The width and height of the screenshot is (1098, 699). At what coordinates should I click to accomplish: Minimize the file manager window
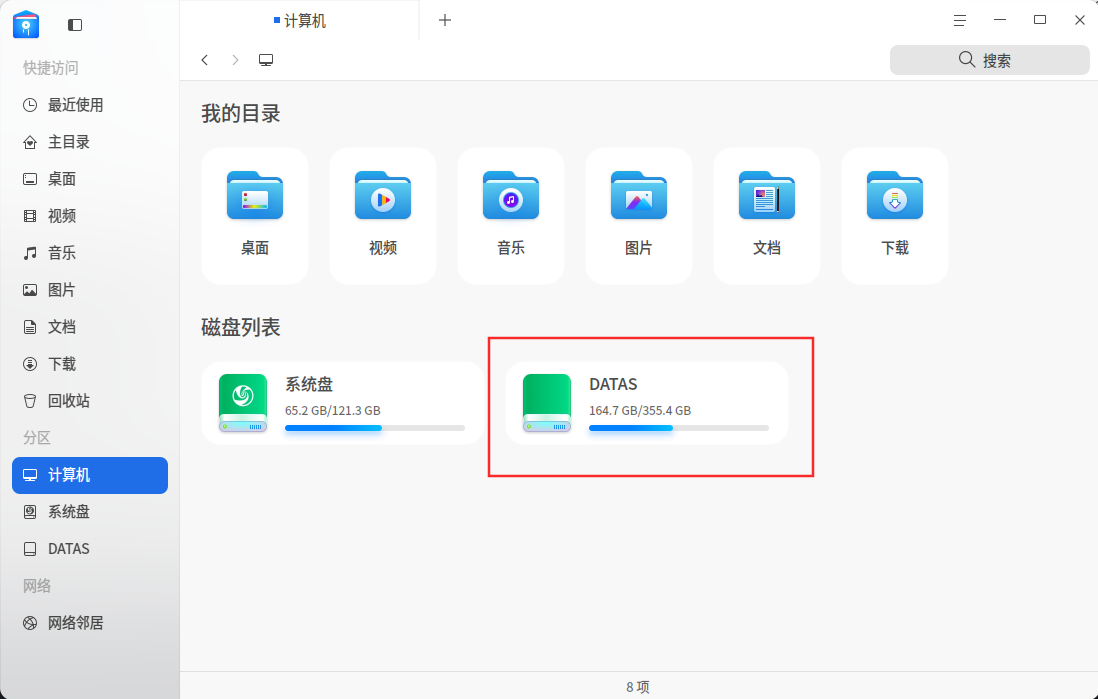coord(1000,20)
